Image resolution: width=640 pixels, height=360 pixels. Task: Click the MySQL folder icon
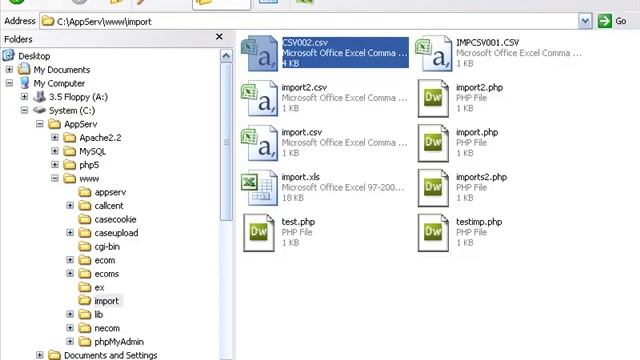coord(70,151)
